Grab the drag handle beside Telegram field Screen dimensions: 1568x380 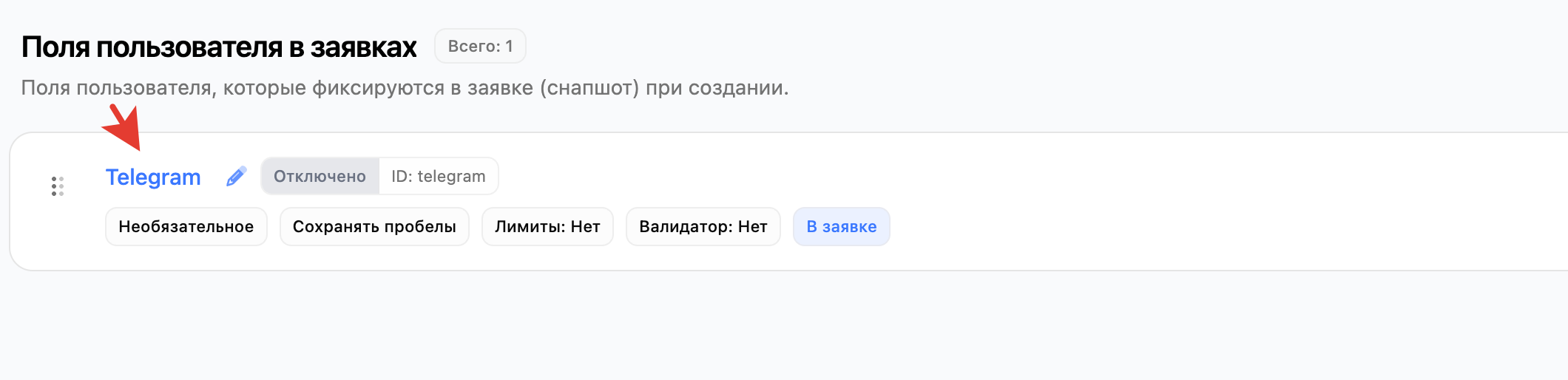click(x=57, y=186)
